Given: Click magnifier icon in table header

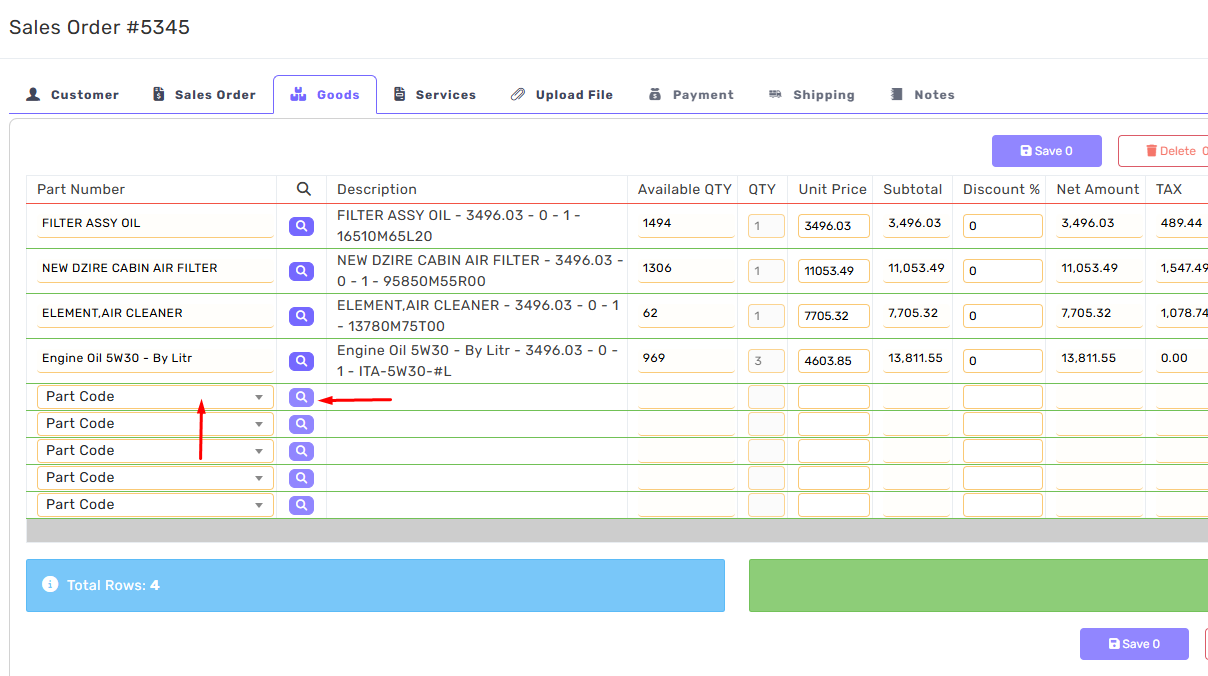Looking at the screenshot, I should [x=304, y=189].
